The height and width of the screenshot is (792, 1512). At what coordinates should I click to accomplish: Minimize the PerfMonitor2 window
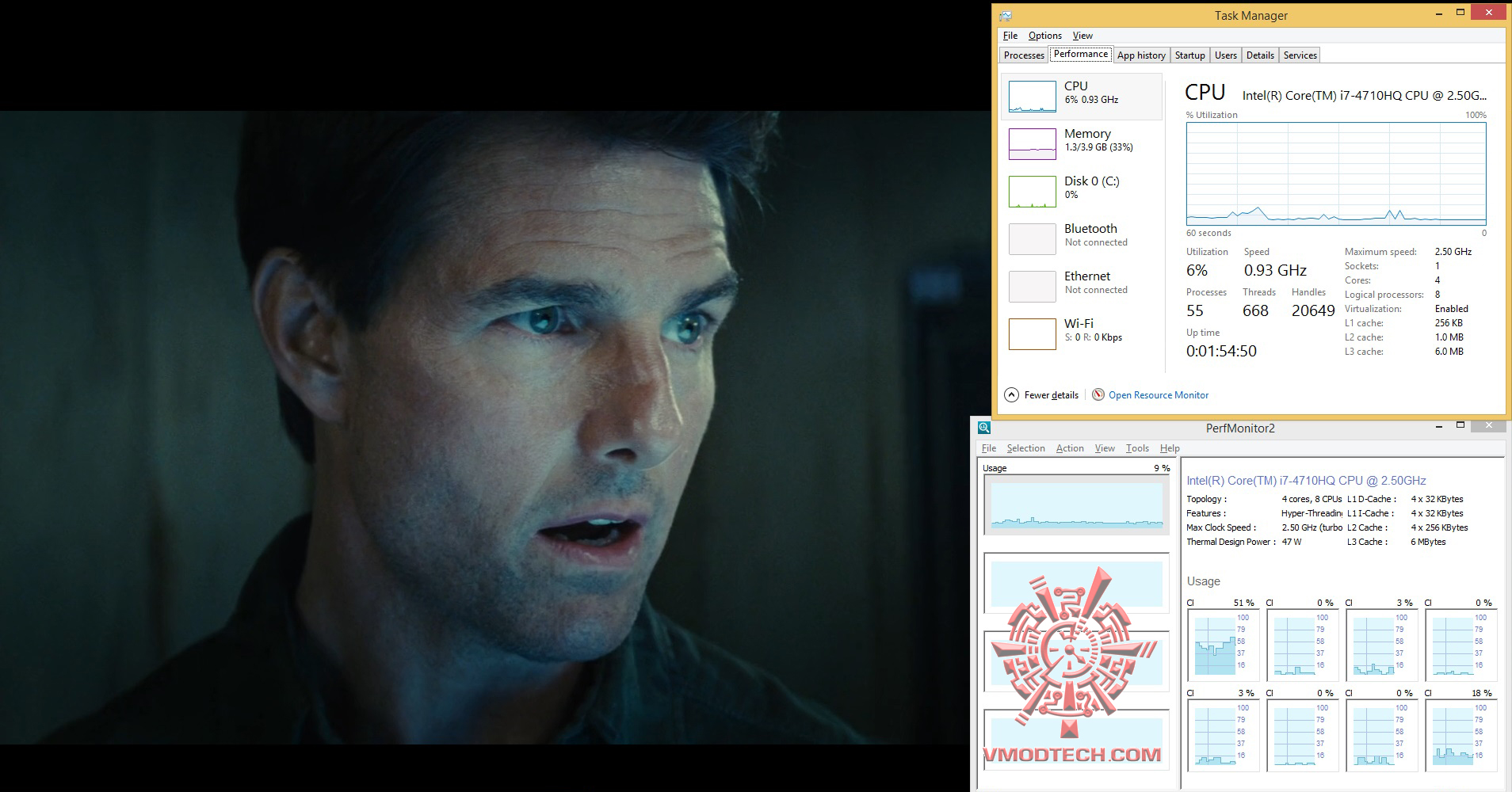(1438, 426)
